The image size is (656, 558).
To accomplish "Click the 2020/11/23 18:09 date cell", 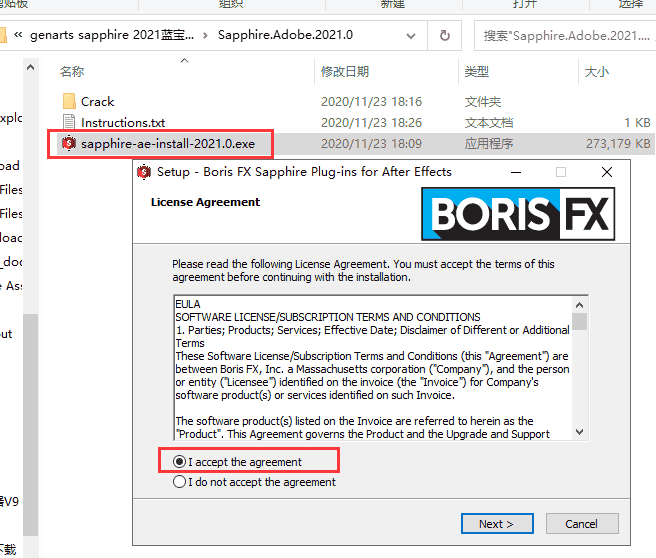I will tap(371, 143).
